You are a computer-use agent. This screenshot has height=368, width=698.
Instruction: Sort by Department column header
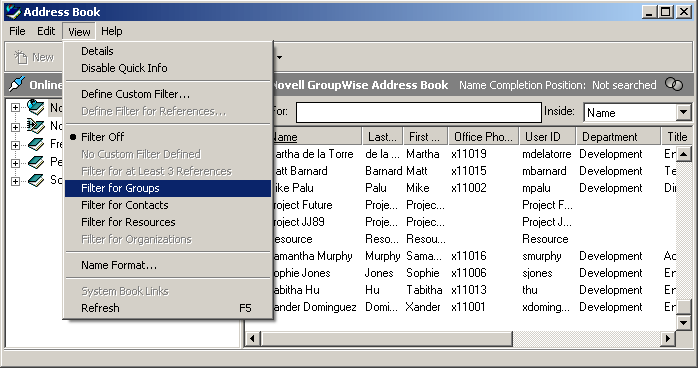tap(618, 137)
